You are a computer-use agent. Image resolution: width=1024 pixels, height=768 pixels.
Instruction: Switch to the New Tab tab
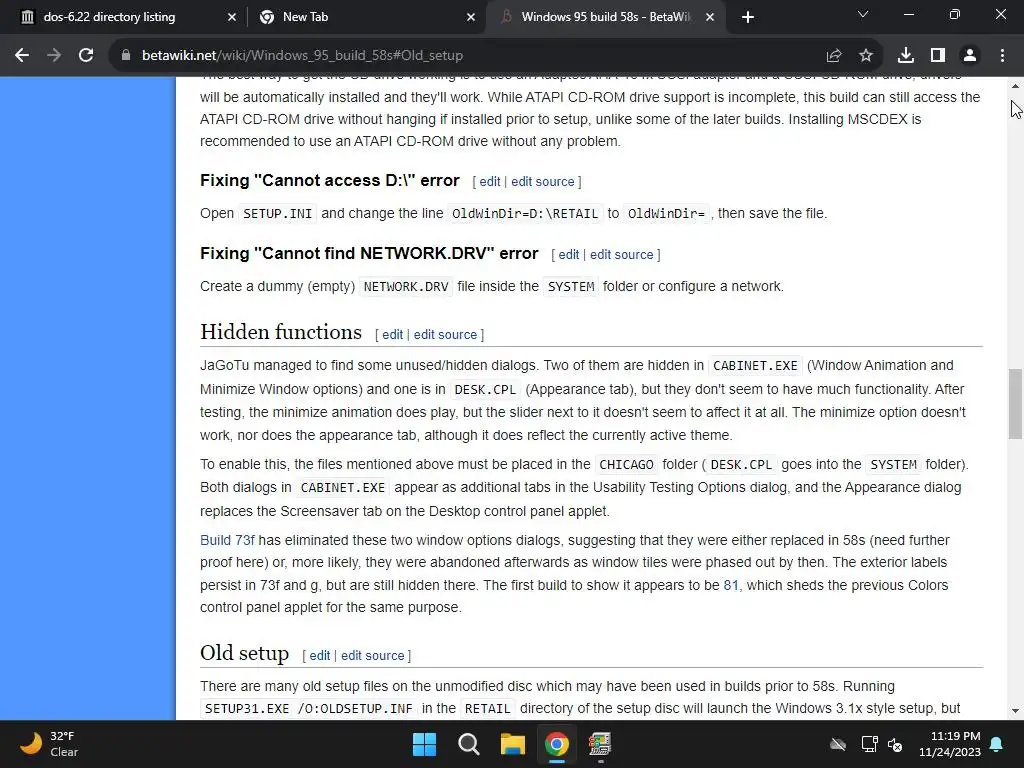pyautogui.click(x=366, y=18)
